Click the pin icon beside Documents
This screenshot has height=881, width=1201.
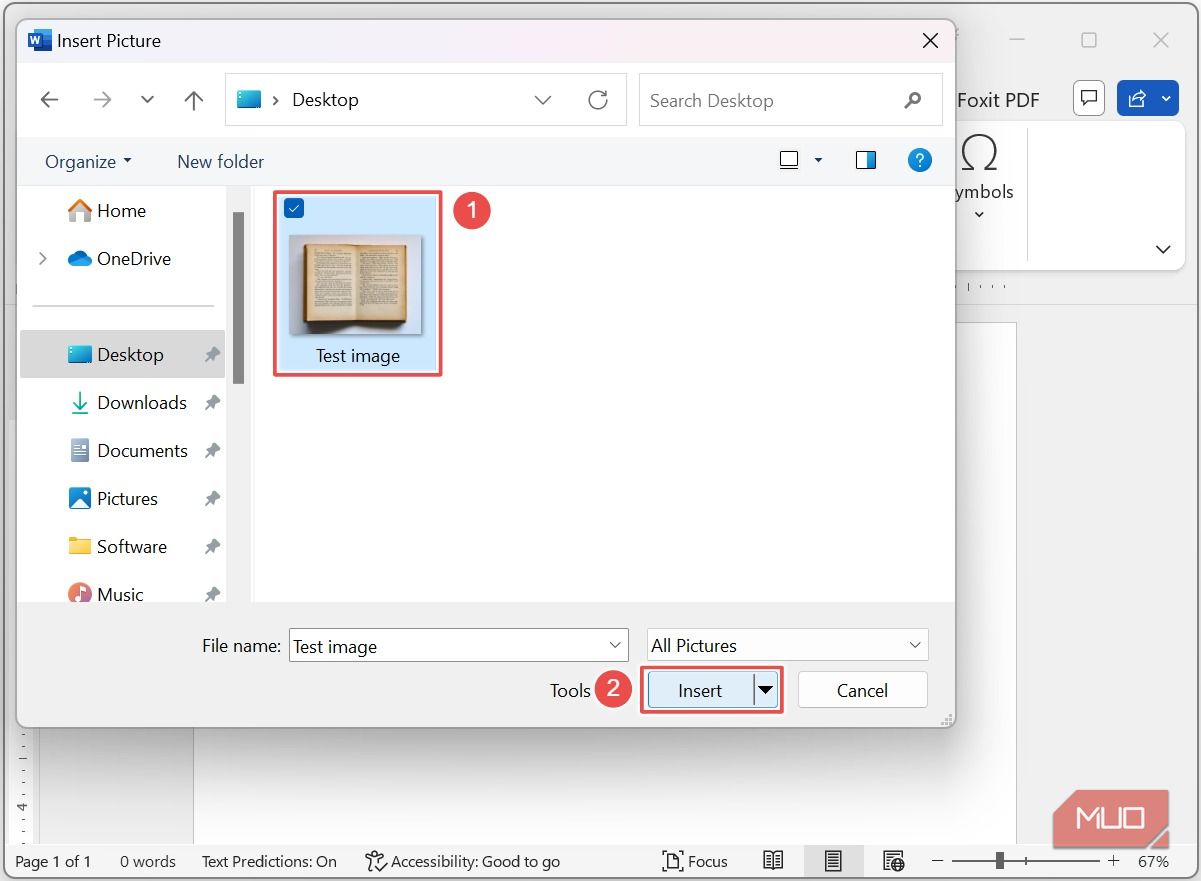point(212,451)
